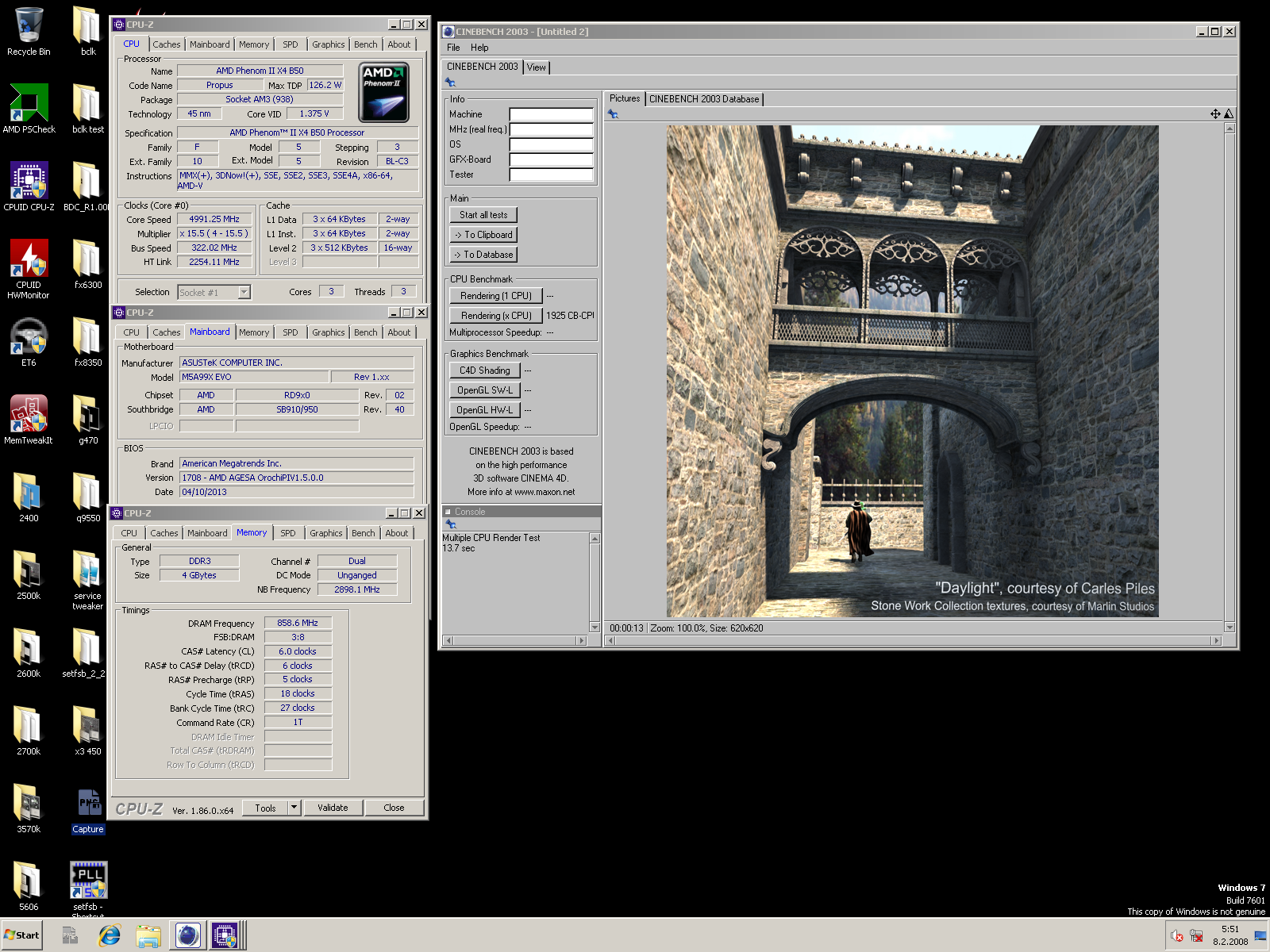Open the BDC_R1.00 folder
Screen dimensions: 1270x952
click(x=88, y=187)
